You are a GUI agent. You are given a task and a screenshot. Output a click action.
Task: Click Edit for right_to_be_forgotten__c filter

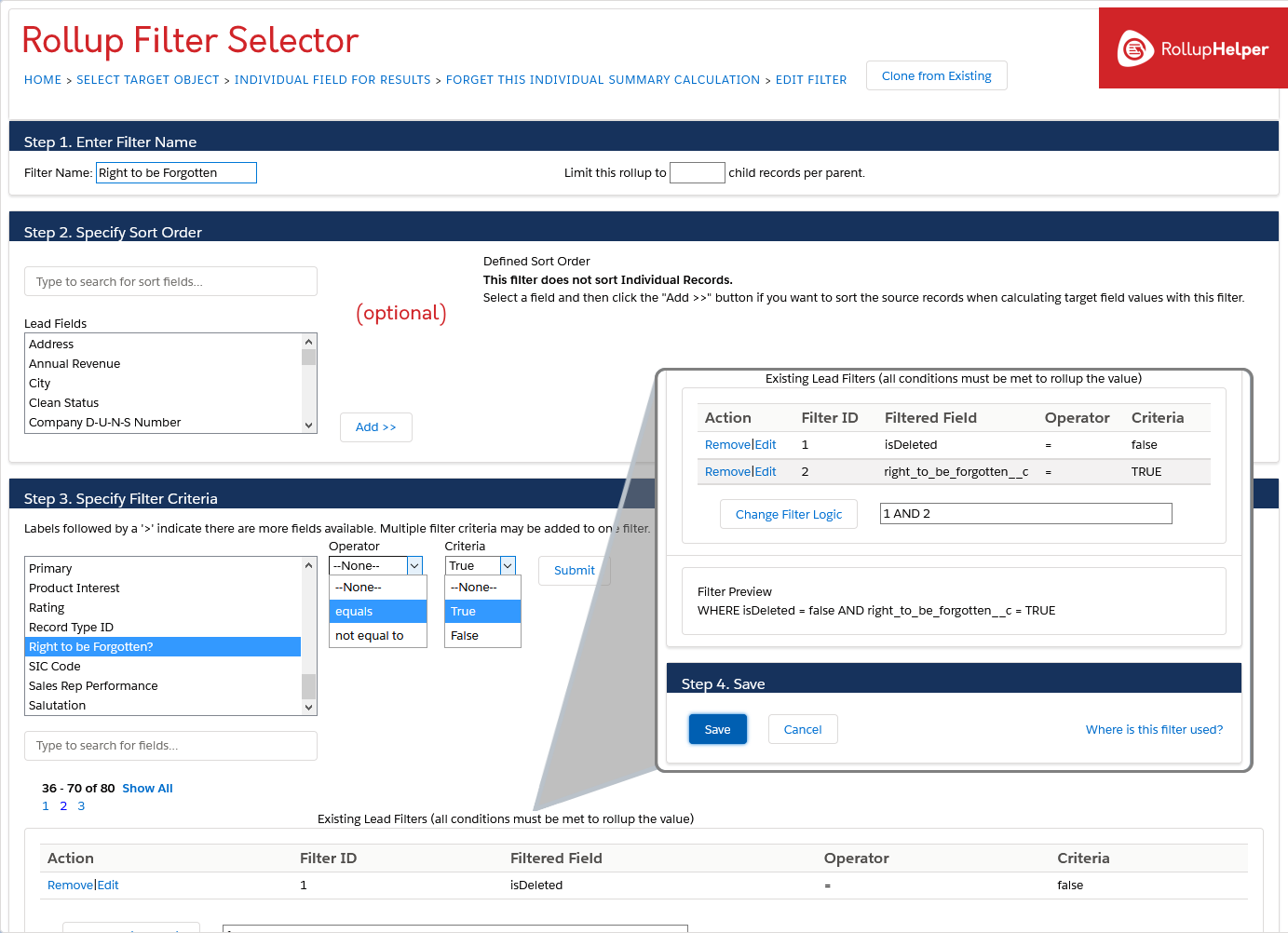[x=766, y=472]
